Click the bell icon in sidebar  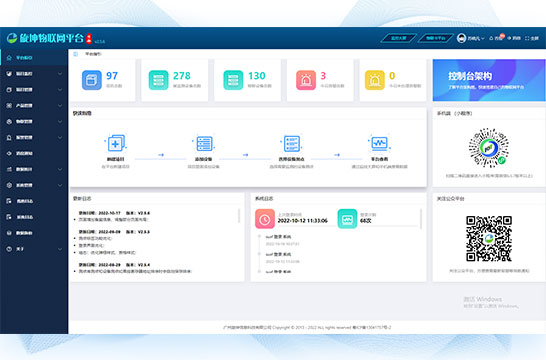[9, 138]
